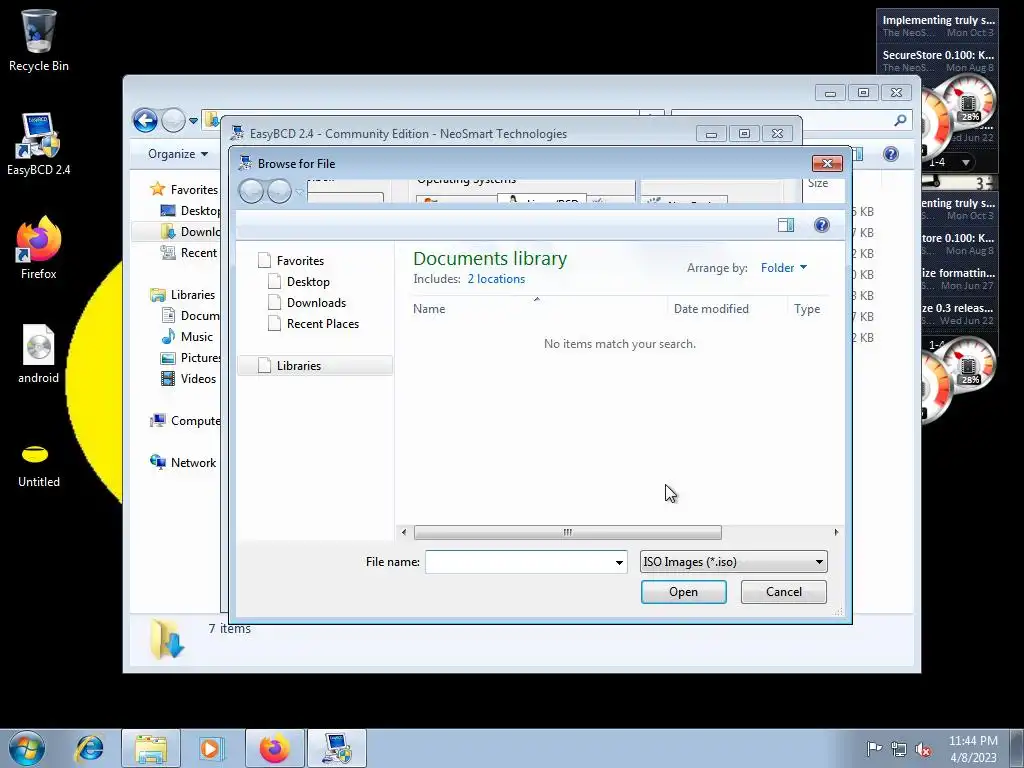Click the right scroll arrow of the file list
The height and width of the screenshot is (768, 1024).
click(836, 532)
